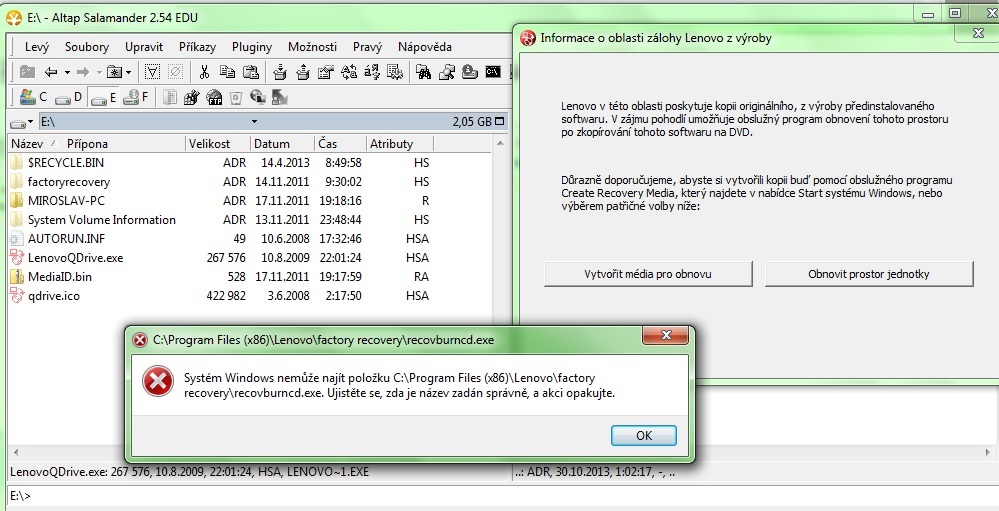The image size is (999, 511).
Task: Open the Příkazy menu
Action: 198,47
